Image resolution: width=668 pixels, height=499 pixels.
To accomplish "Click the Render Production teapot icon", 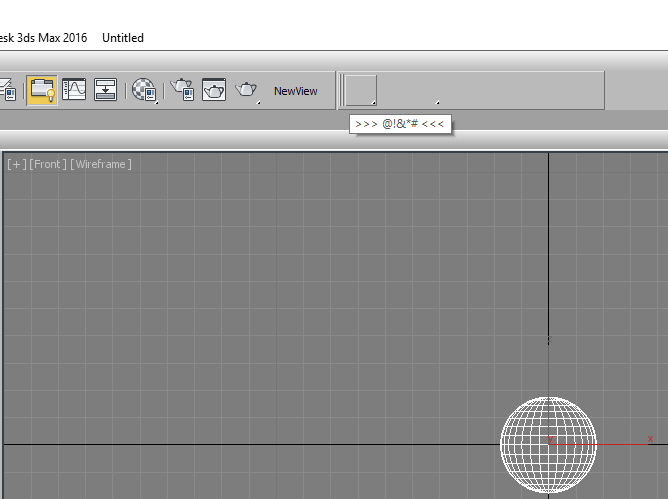I will click(246, 90).
